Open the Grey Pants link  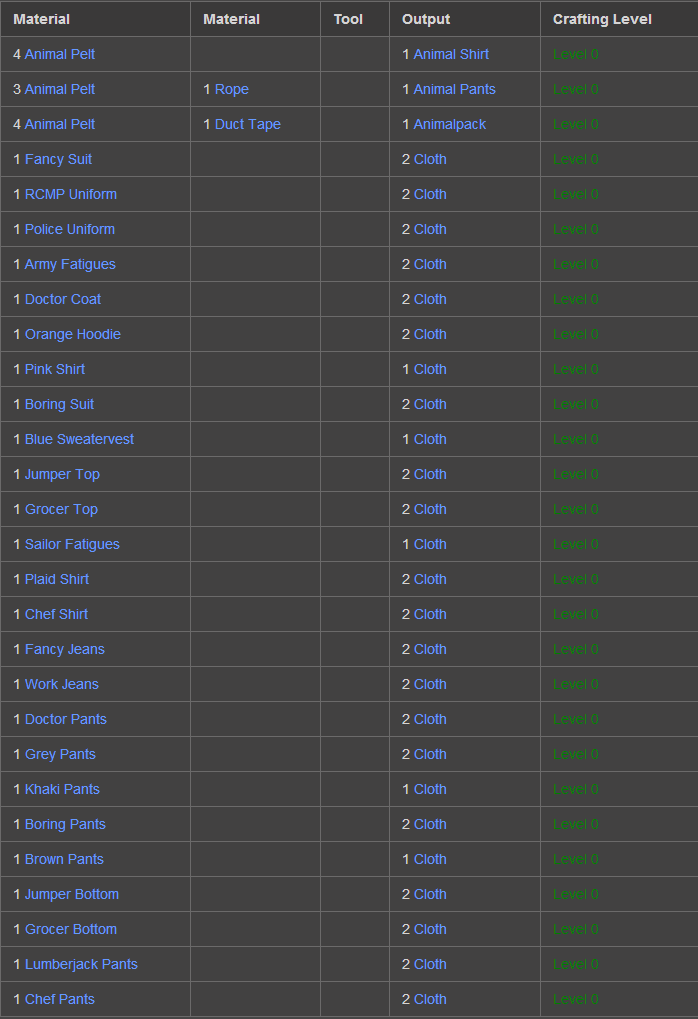[60, 755]
